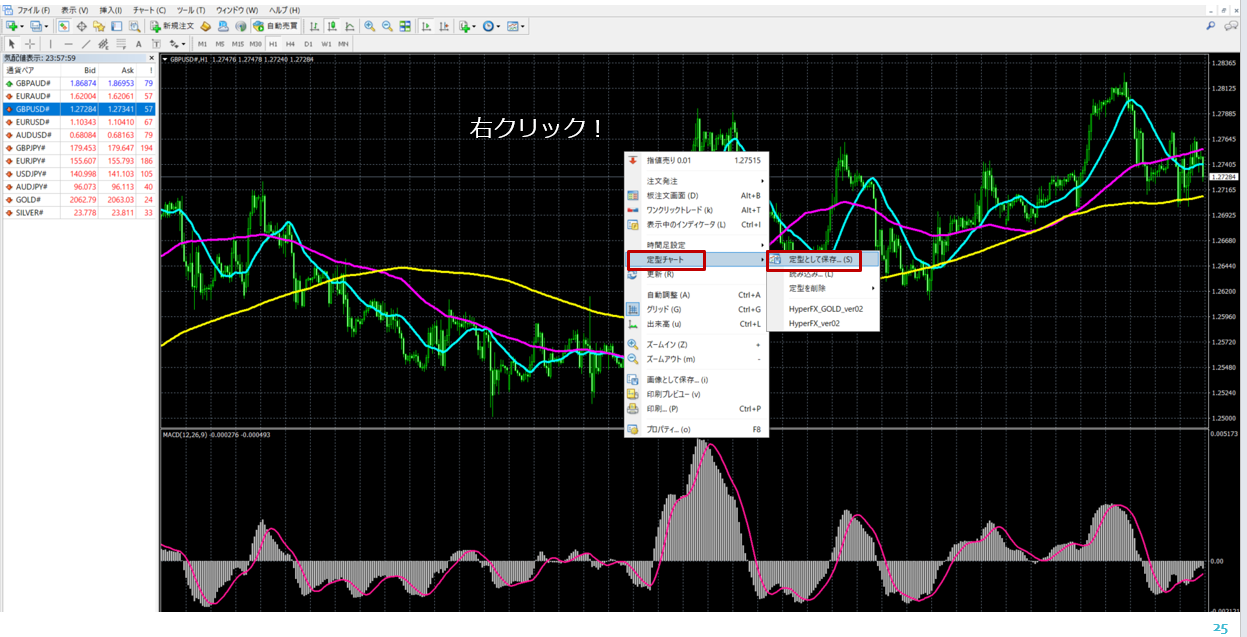
Task: Open the チャート (C) menu in menu bar
Action: tap(150, 10)
